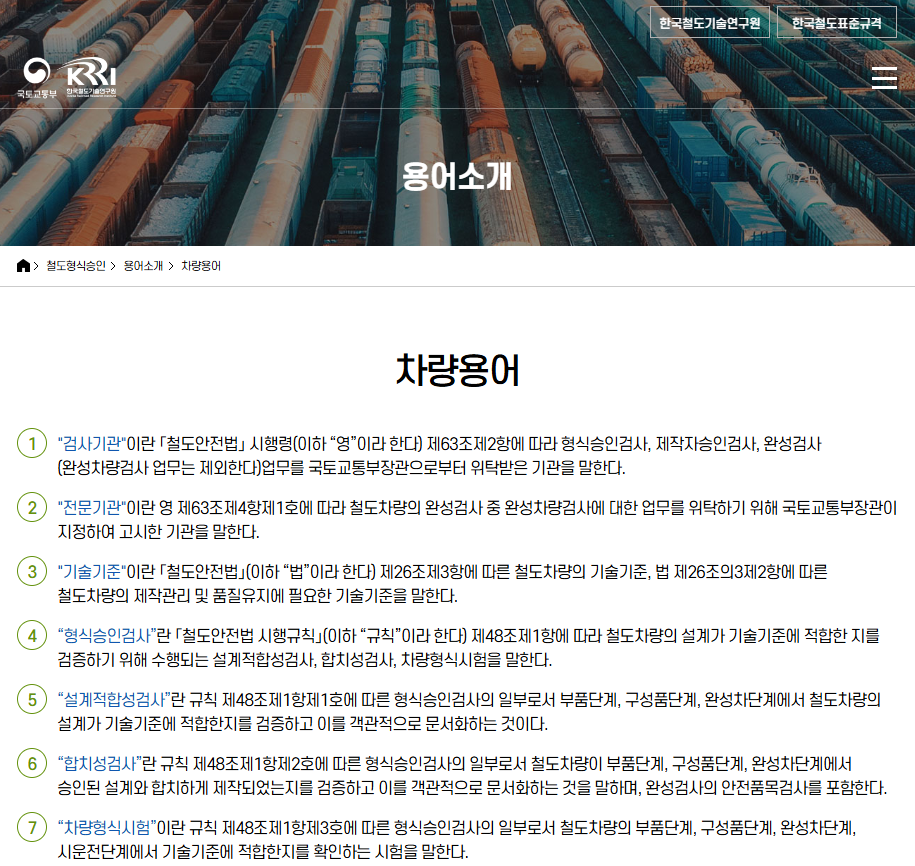Image resolution: width=915 pixels, height=866 pixels.
Task: Click the green term "형식승인검사"
Action: click(x=105, y=636)
